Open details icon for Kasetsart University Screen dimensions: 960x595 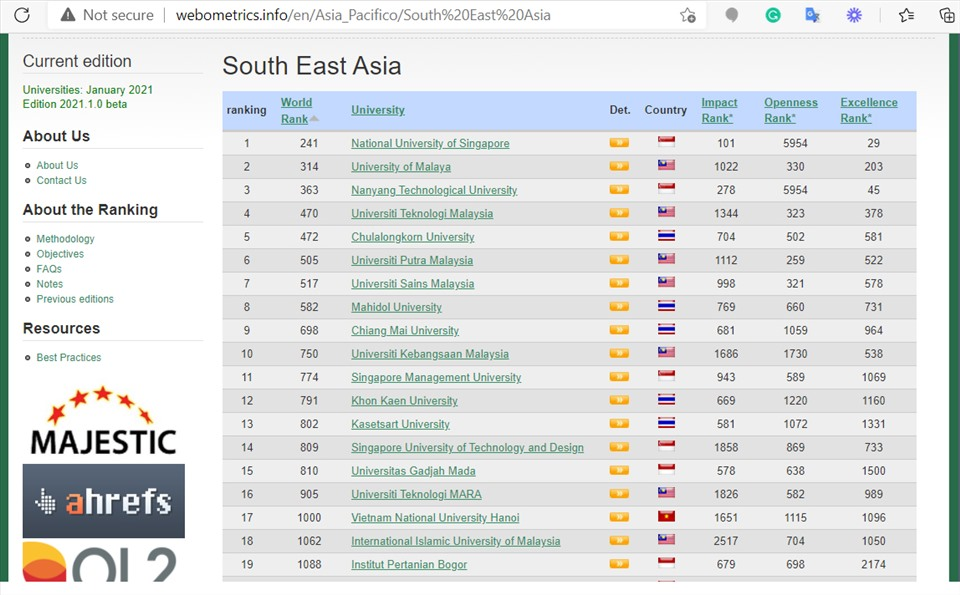point(619,423)
